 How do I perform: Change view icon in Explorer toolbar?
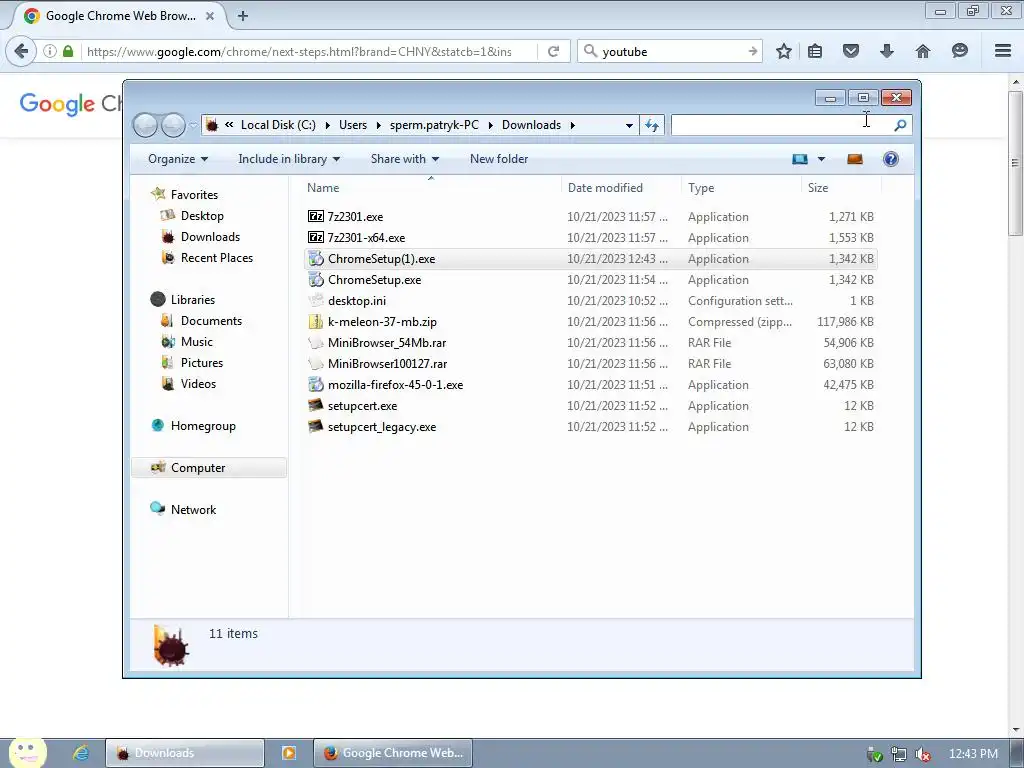[800, 159]
